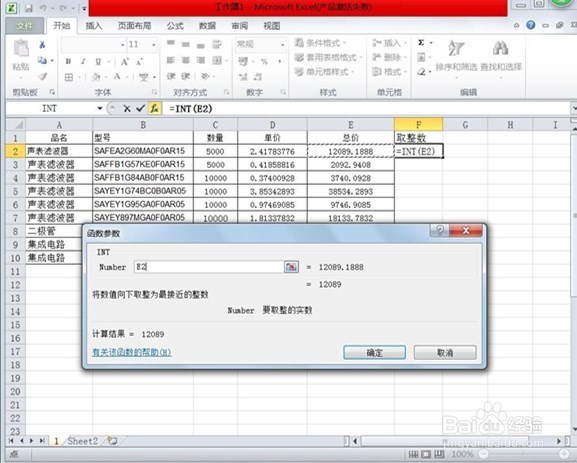Toggle Align Text Left
Screen dimensions: 577x463
click(x=170, y=60)
